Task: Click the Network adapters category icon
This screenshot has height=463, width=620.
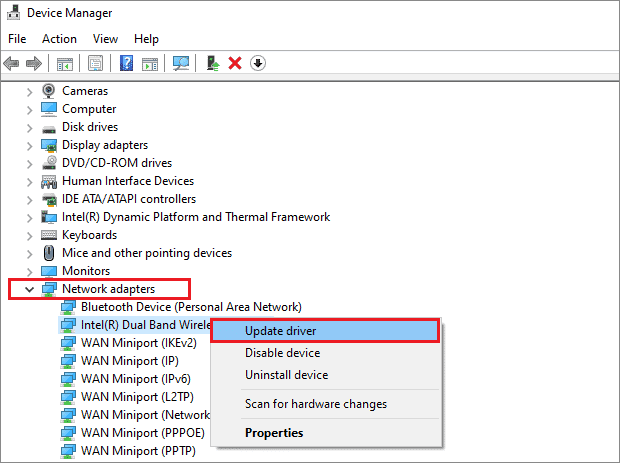Action: click(x=49, y=289)
